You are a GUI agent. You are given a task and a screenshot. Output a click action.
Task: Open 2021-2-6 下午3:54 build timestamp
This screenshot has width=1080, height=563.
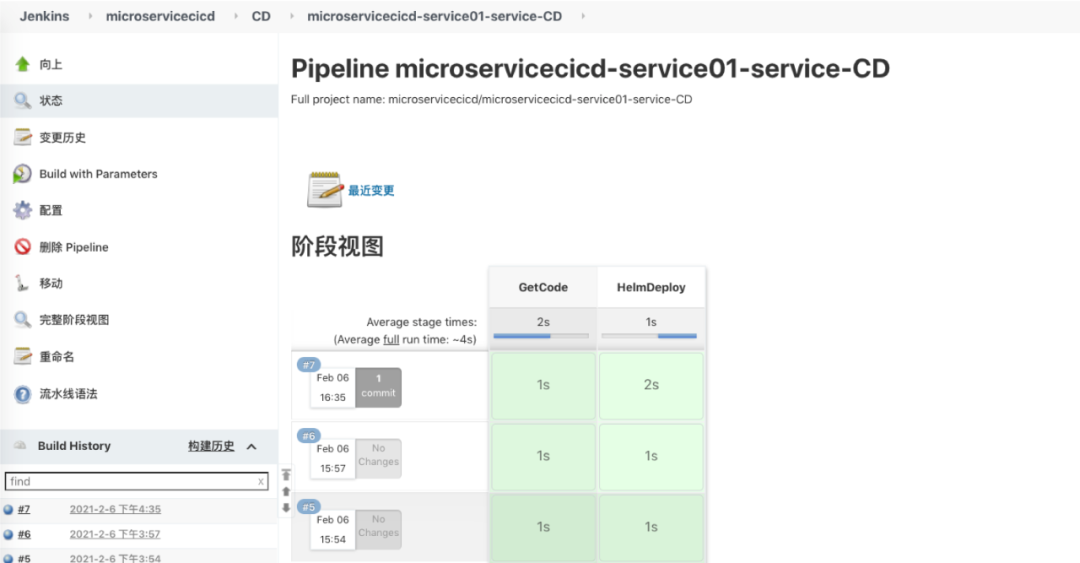coord(115,558)
